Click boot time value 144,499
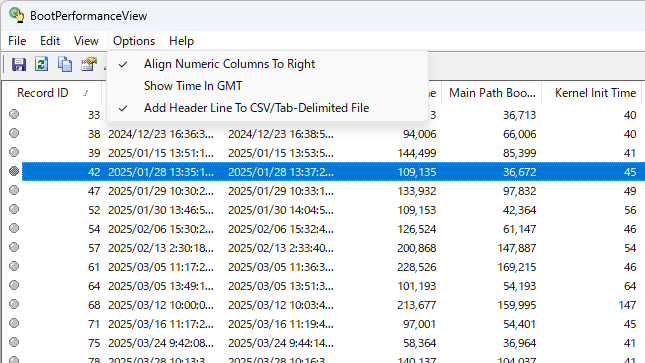Image resolution: width=645 pixels, height=363 pixels. pyautogui.click(x=417, y=153)
